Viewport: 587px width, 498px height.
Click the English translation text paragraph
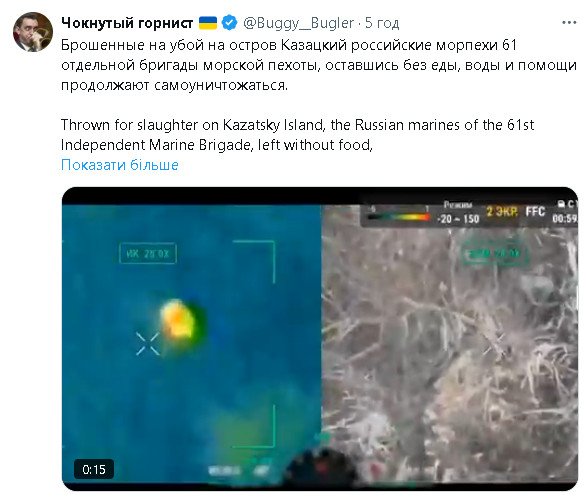click(x=298, y=134)
